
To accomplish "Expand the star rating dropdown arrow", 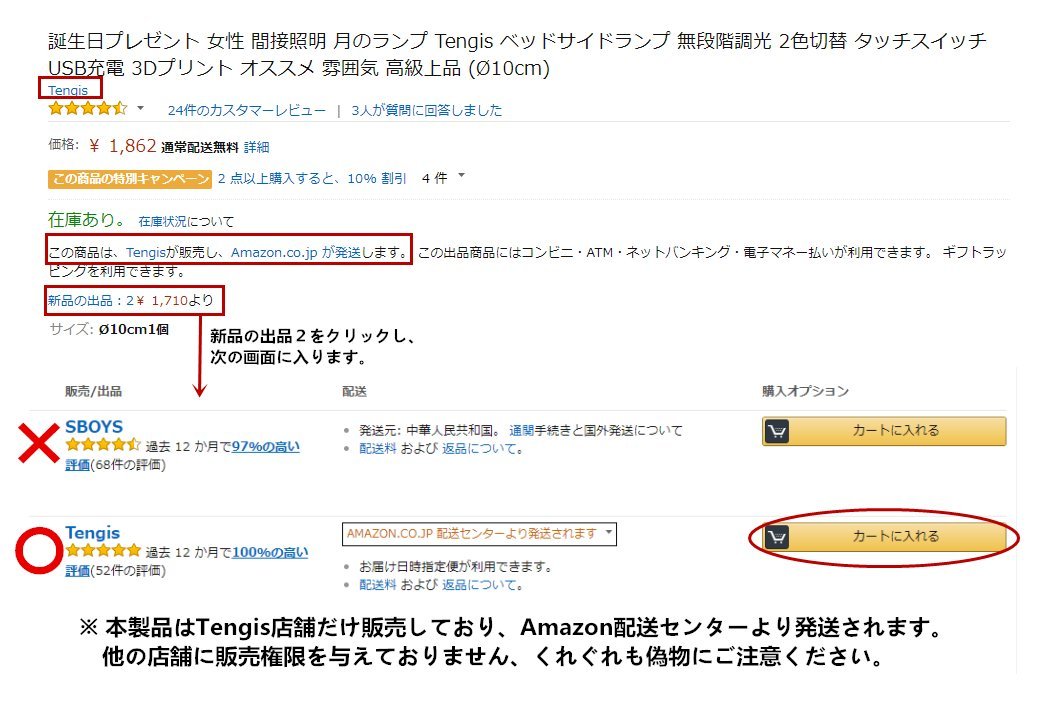I will (141, 108).
